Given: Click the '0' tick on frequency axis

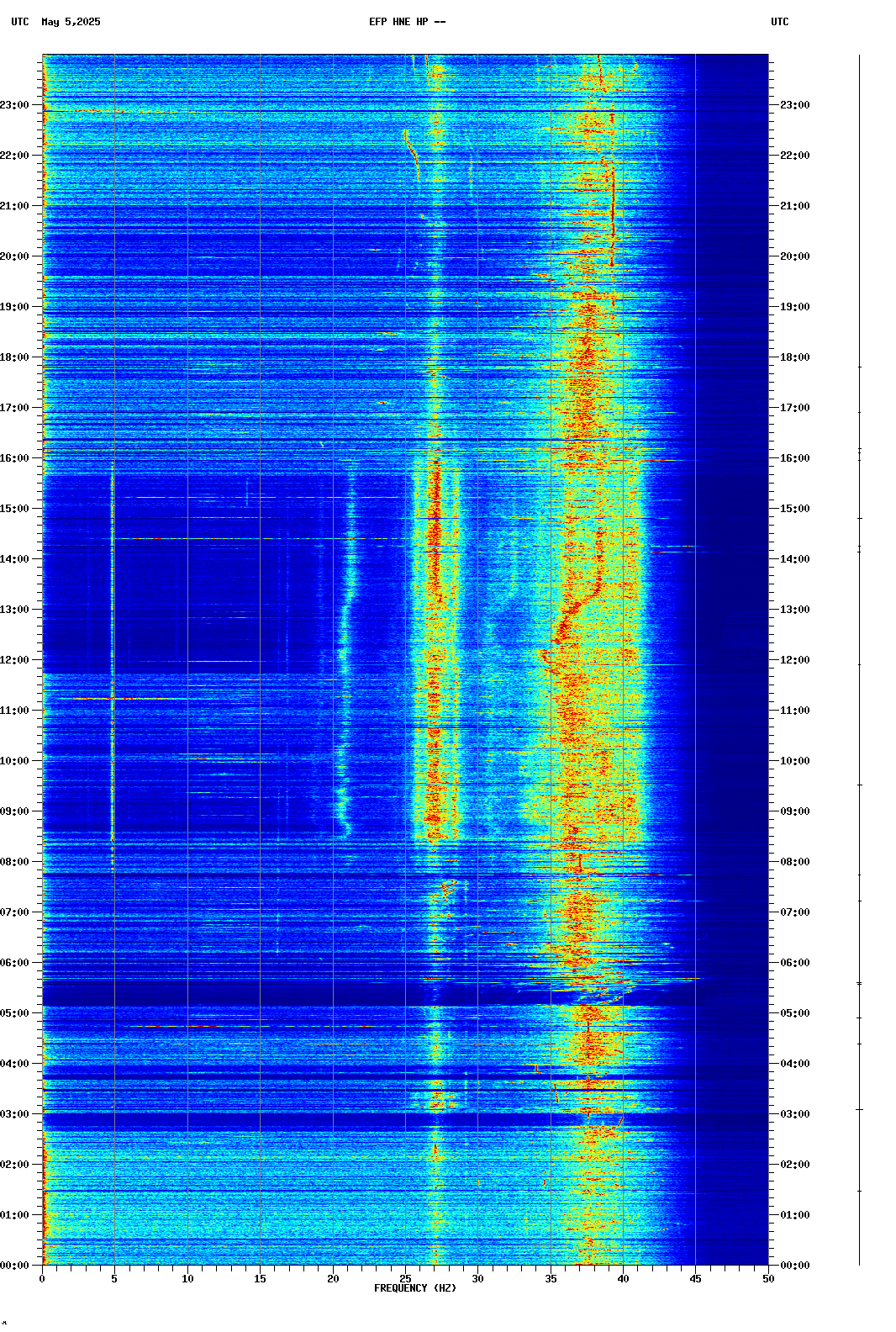Looking at the screenshot, I should (42, 1279).
